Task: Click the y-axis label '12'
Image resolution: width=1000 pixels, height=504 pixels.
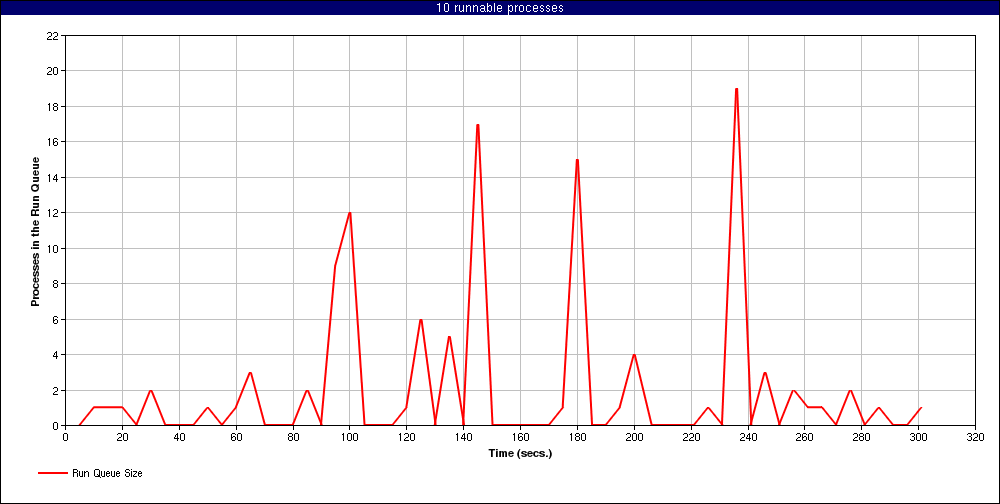Action: coord(53,213)
